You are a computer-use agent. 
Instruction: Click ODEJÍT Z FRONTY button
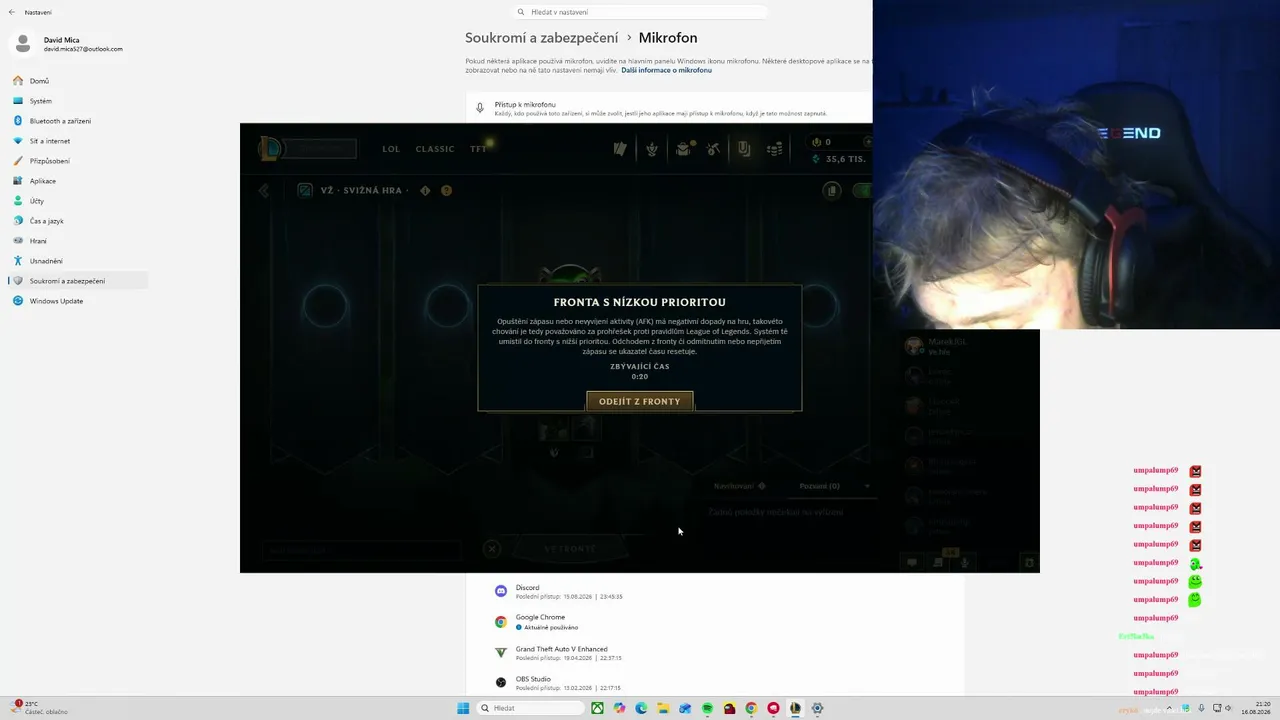(640, 401)
